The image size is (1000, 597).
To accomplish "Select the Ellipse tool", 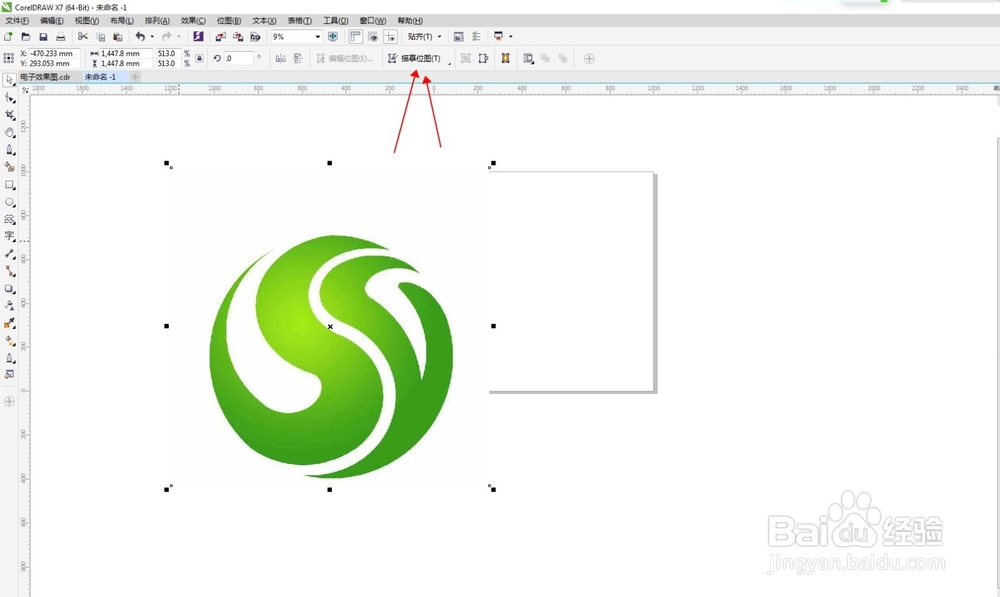I will coord(9,202).
